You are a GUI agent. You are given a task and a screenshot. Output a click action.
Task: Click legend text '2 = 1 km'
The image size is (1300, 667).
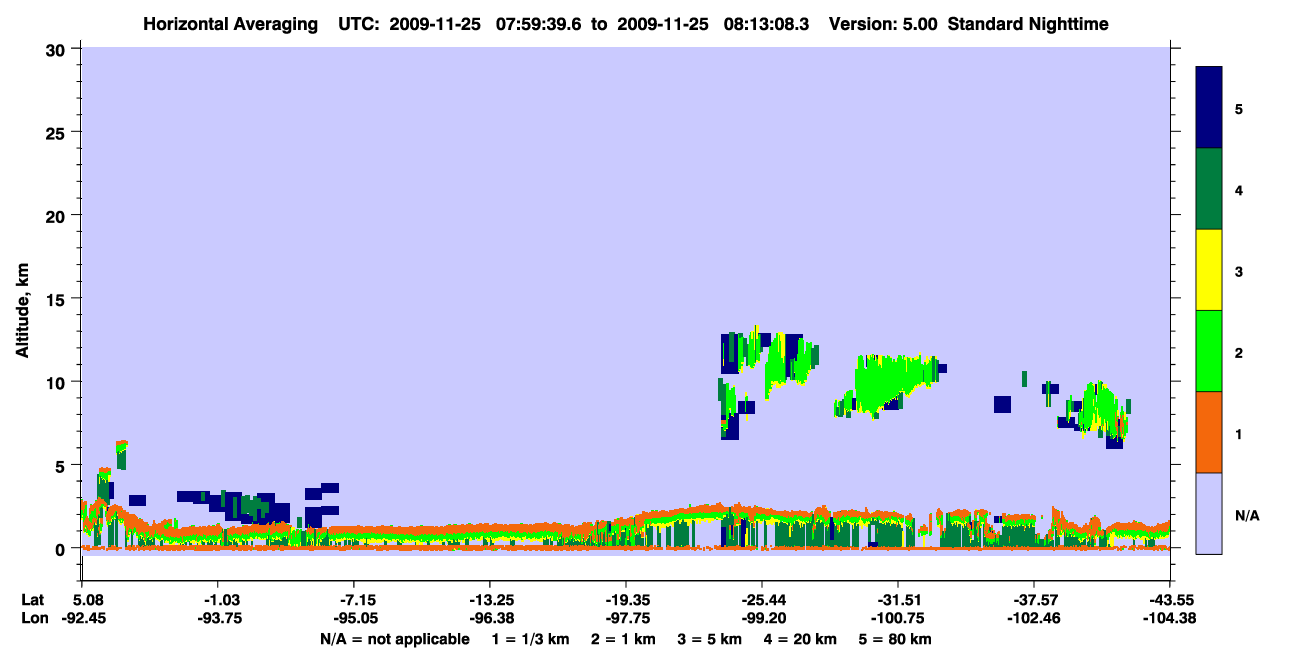(x=622, y=639)
